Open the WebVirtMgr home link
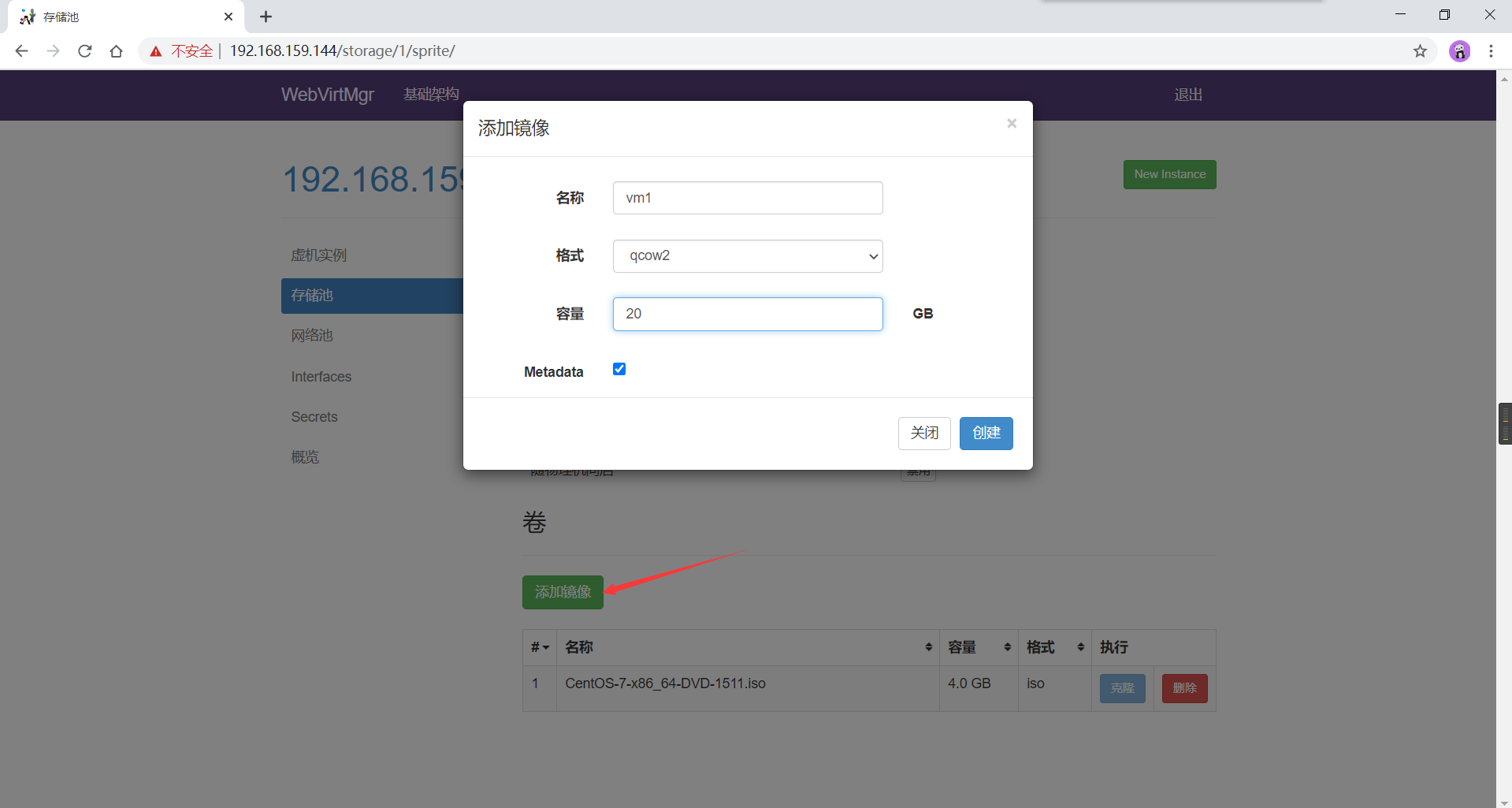 [x=328, y=95]
